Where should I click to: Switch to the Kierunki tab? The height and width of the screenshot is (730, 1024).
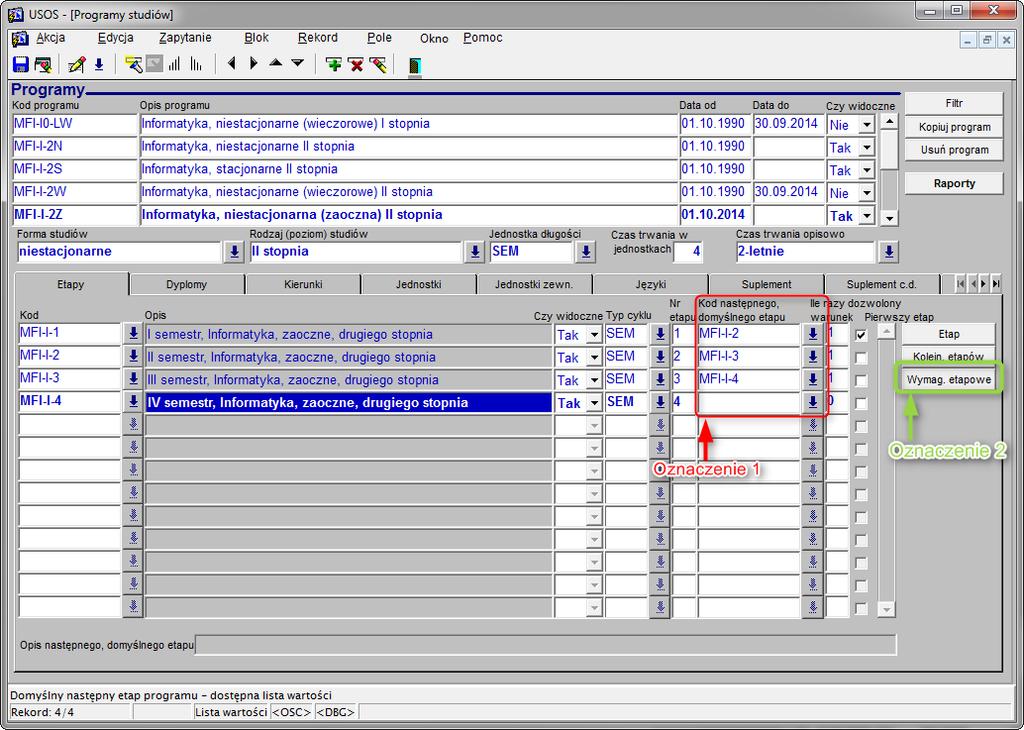click(x=303, y=285)
